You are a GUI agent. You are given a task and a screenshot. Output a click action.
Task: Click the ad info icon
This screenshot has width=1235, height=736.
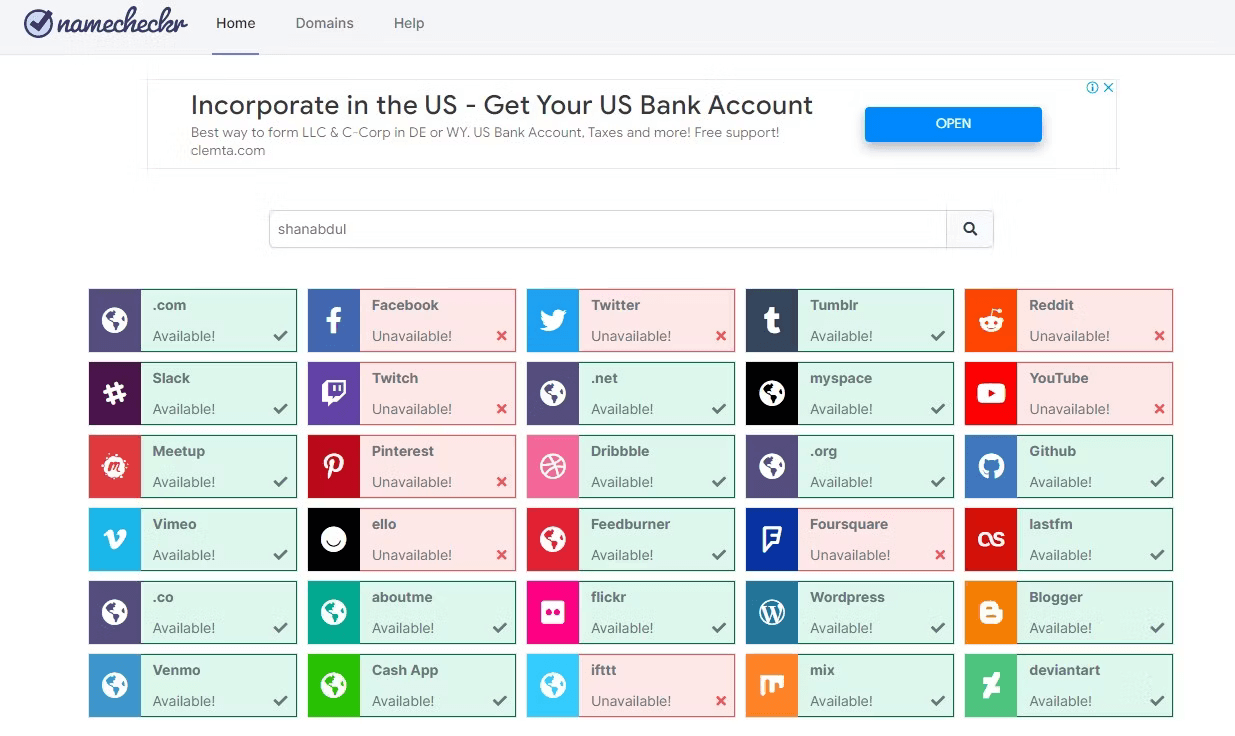[x=1093, y=88]
